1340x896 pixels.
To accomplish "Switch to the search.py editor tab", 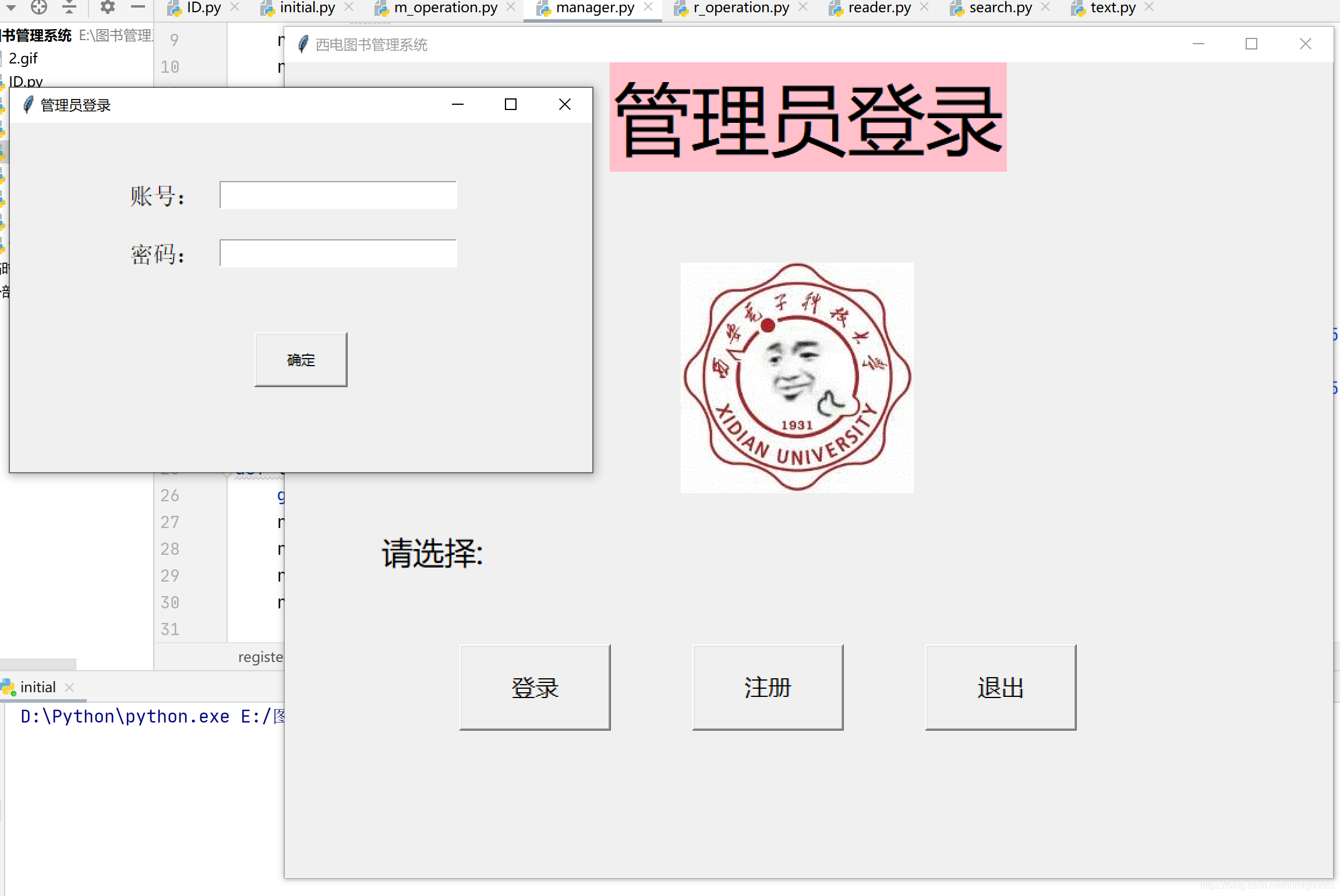I will click(1000, 8).
